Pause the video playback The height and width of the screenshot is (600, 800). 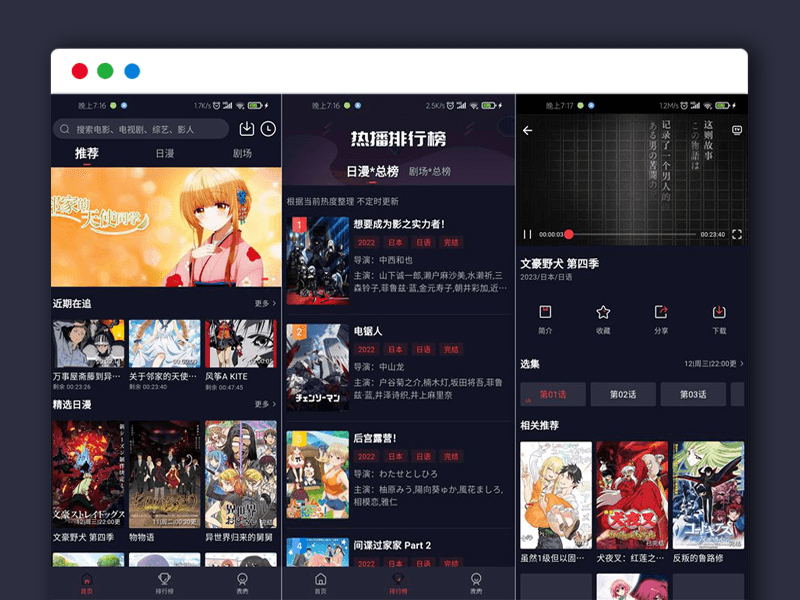click(528, 234)
